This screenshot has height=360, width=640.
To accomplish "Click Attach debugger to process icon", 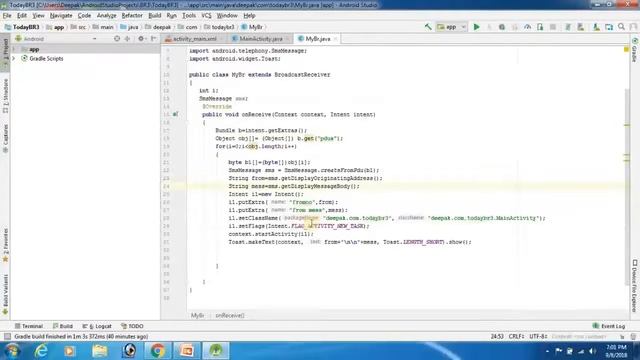I will point(540,27).
